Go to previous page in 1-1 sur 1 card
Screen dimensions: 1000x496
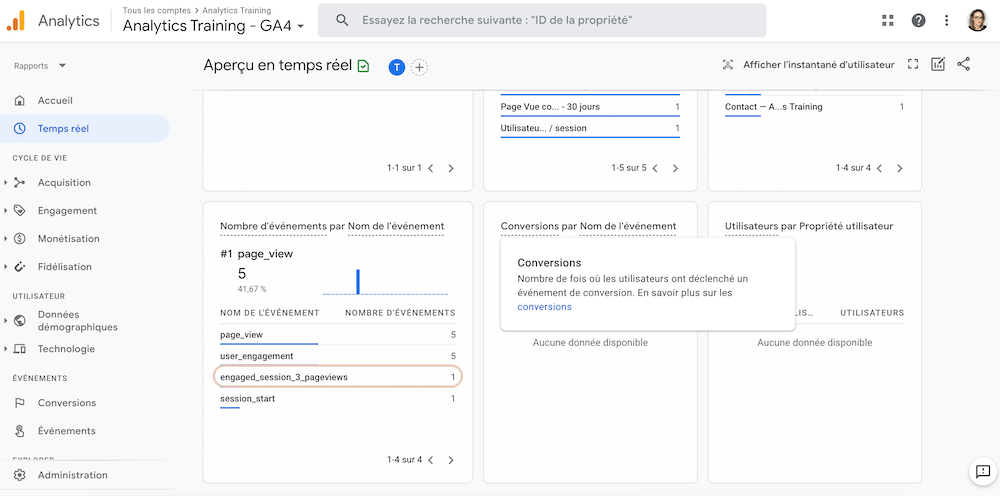[430, 168]
